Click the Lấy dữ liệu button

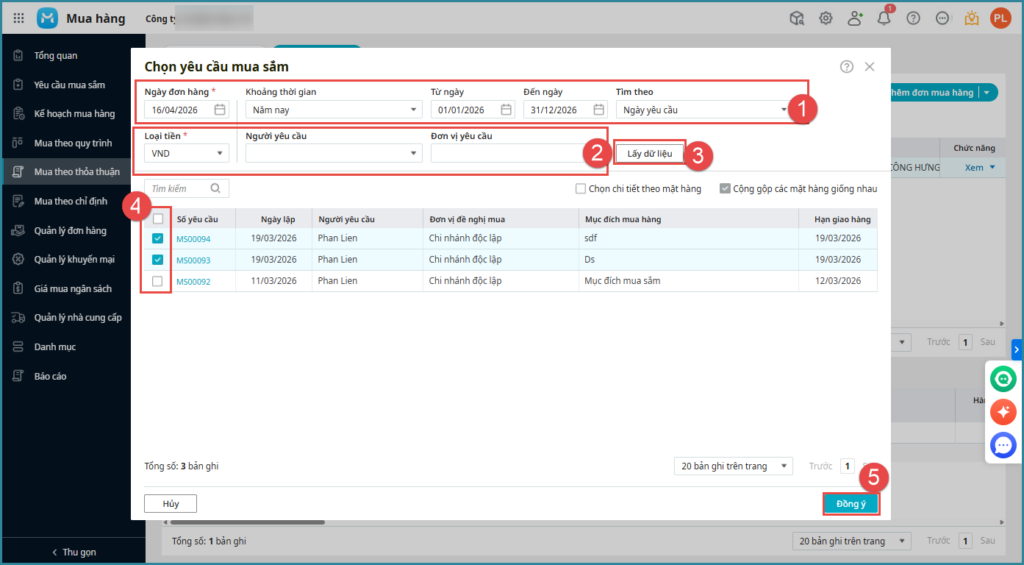point(650,153)
